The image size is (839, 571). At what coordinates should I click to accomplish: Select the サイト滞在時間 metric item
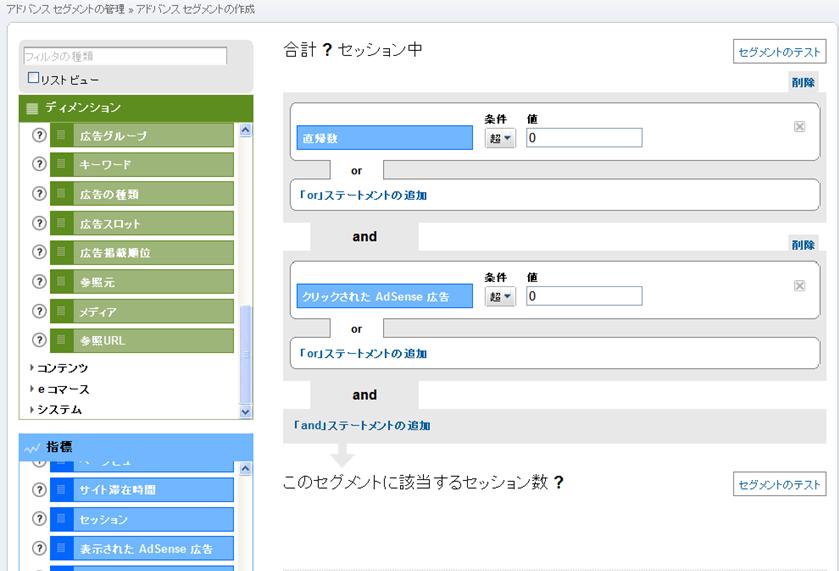pos(142,490)
